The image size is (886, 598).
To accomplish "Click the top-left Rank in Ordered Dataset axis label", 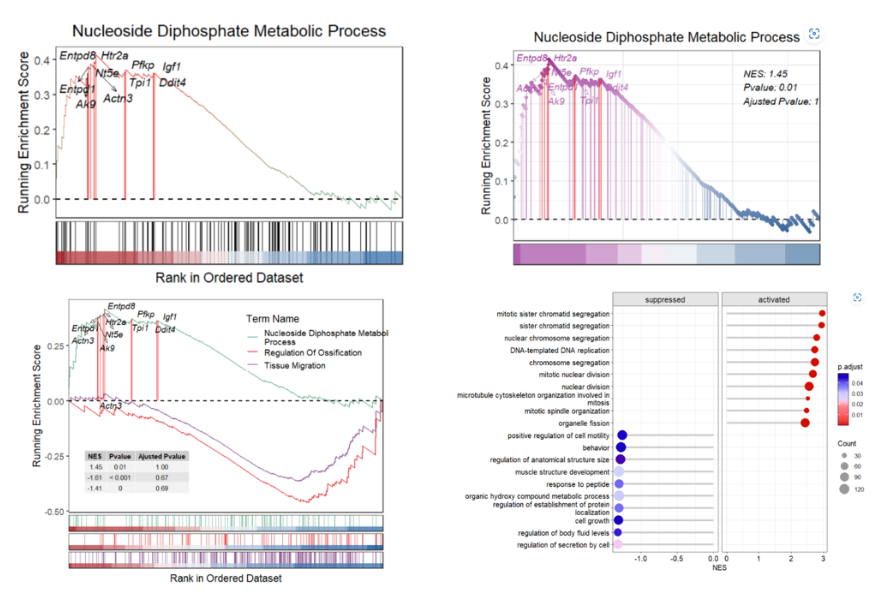I will click(x=229, y=278).
